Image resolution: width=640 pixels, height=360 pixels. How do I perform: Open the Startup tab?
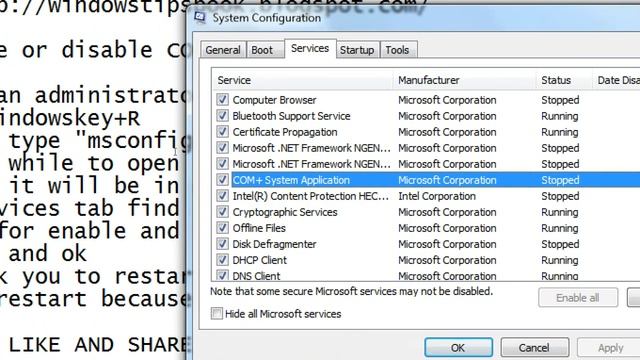pos(357,50)
